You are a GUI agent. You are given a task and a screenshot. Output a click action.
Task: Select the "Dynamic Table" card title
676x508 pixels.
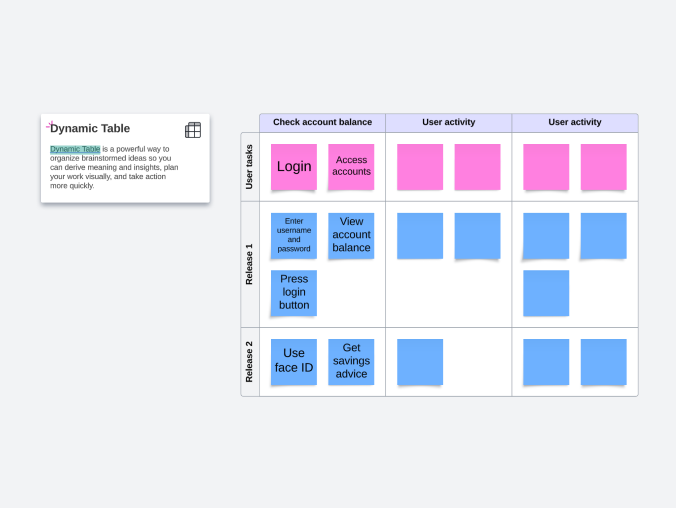90,128
